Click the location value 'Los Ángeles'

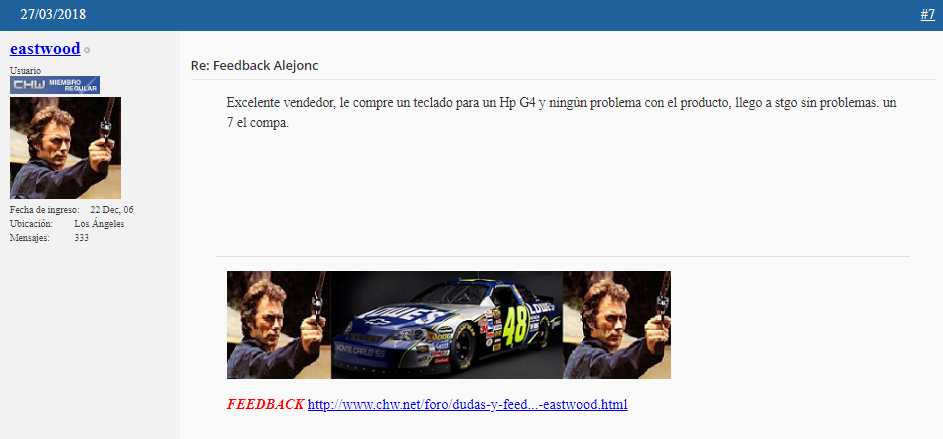[x=99, y=224]
